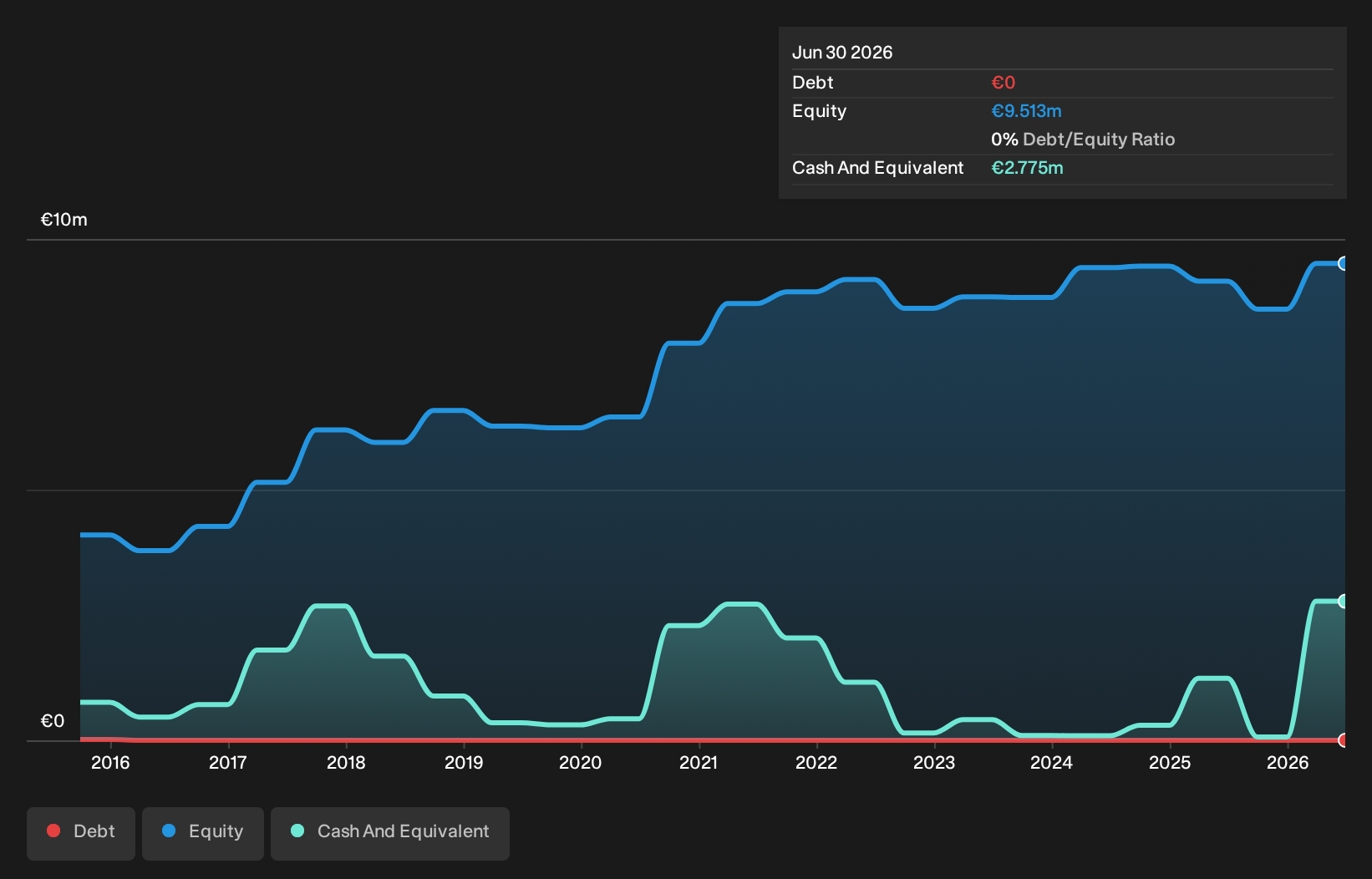Select the Cash And Equivalent endpoint marker
Viewport: 1372px width, 879px height.
click(1344, 602)
